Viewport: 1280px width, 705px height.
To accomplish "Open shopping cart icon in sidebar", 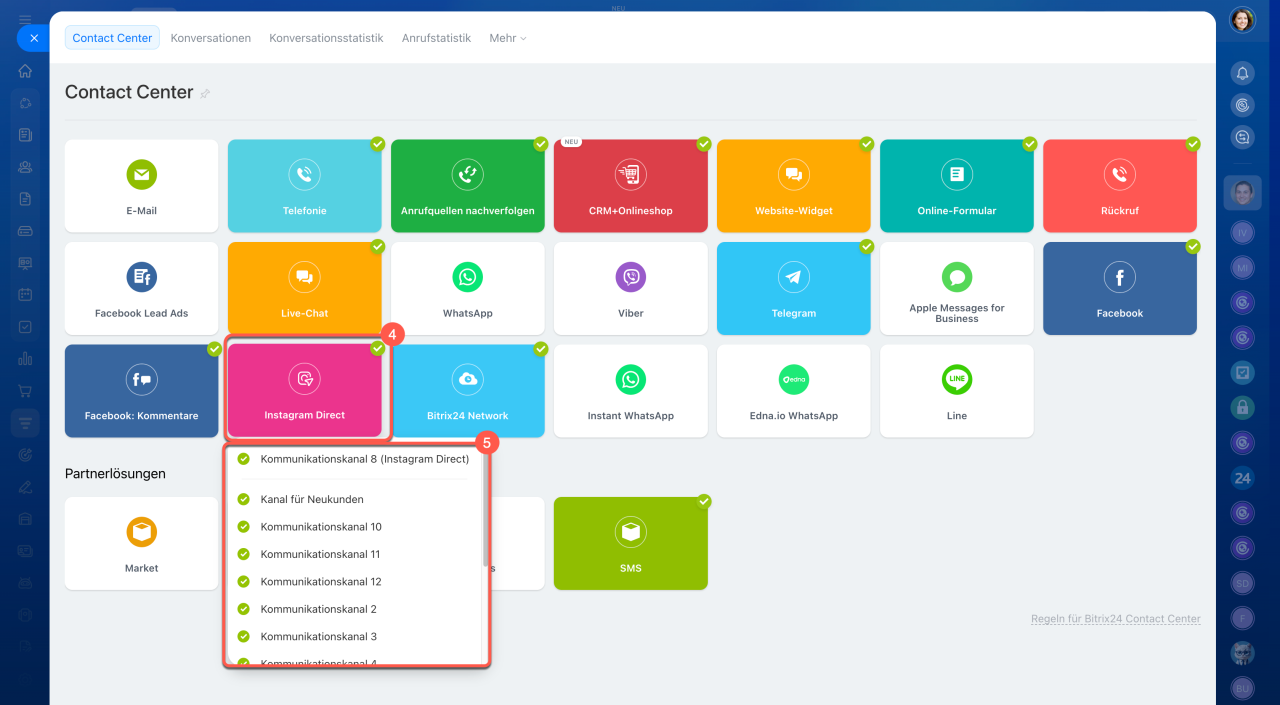I will [25, 391].
